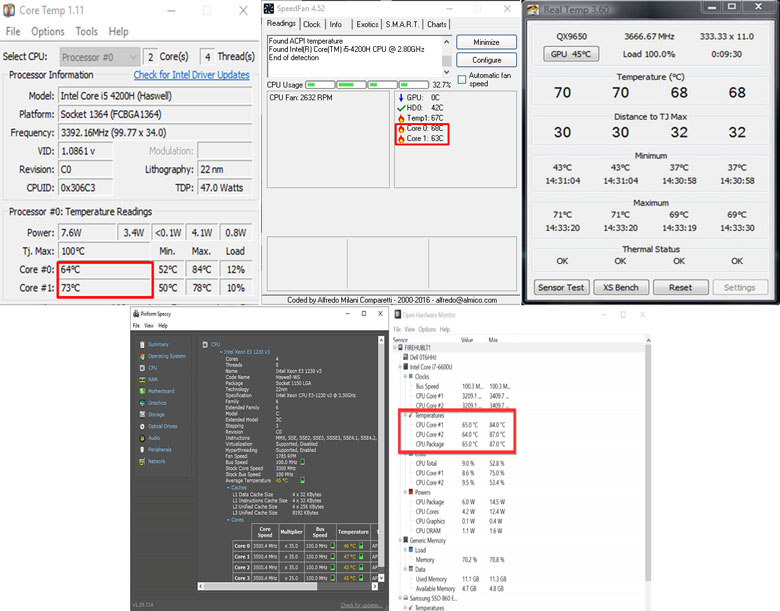Screen dimensions: 780x611
Task: Click the Graphics icon in Speccy sidebar
Action: click(140, 403)
